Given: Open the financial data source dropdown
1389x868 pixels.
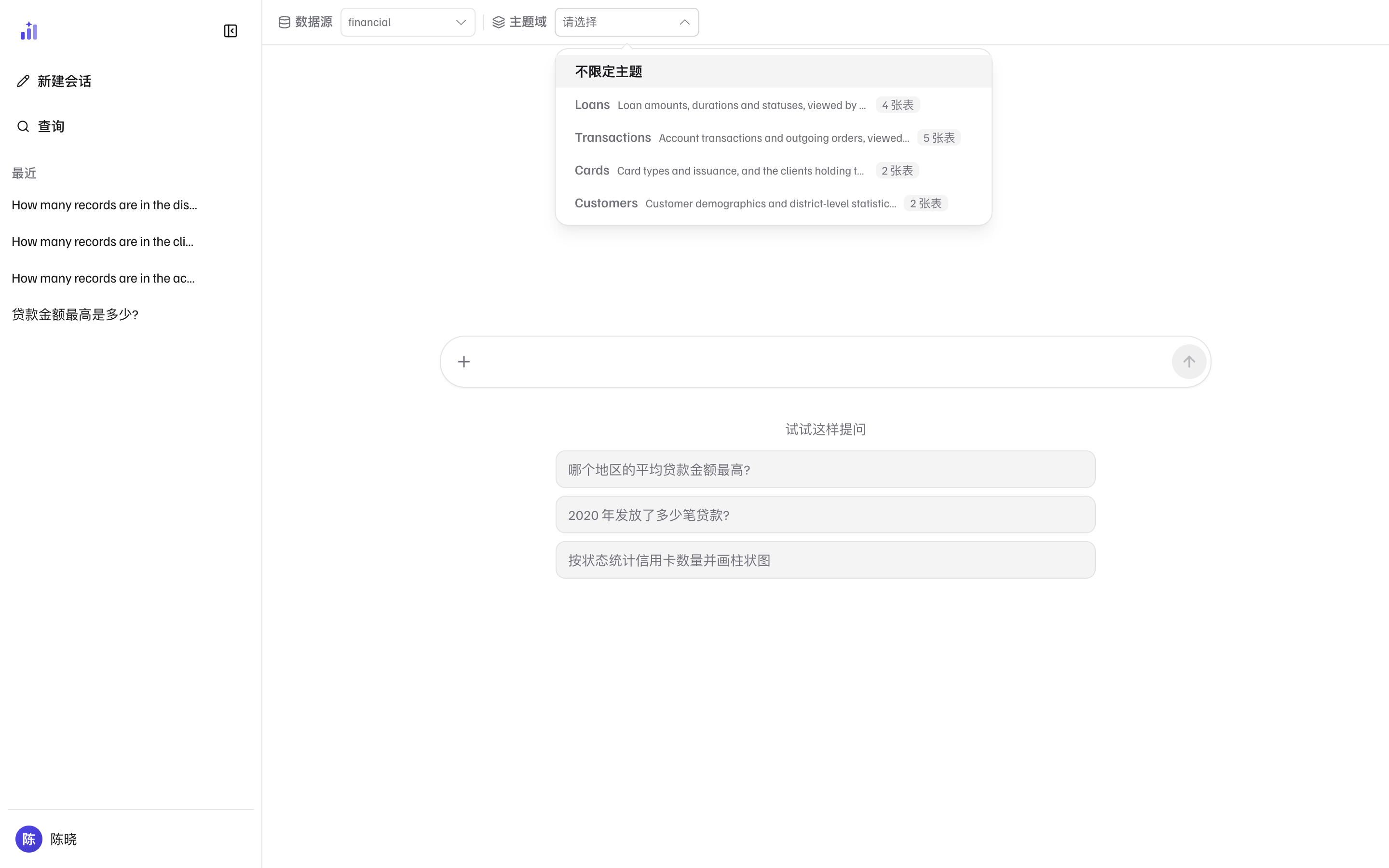Looking at the screenshot, I should pos(408,22).
